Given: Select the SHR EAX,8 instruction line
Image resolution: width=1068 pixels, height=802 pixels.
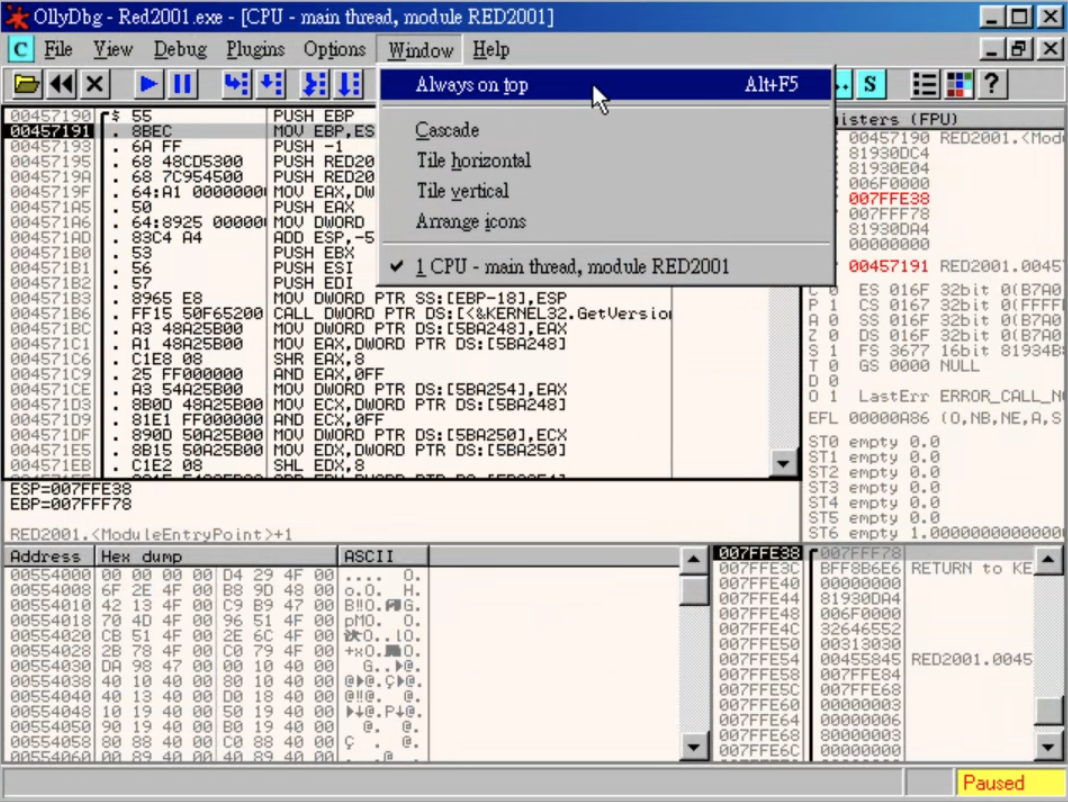Looking at the screenshot, I should coord(386,359).
